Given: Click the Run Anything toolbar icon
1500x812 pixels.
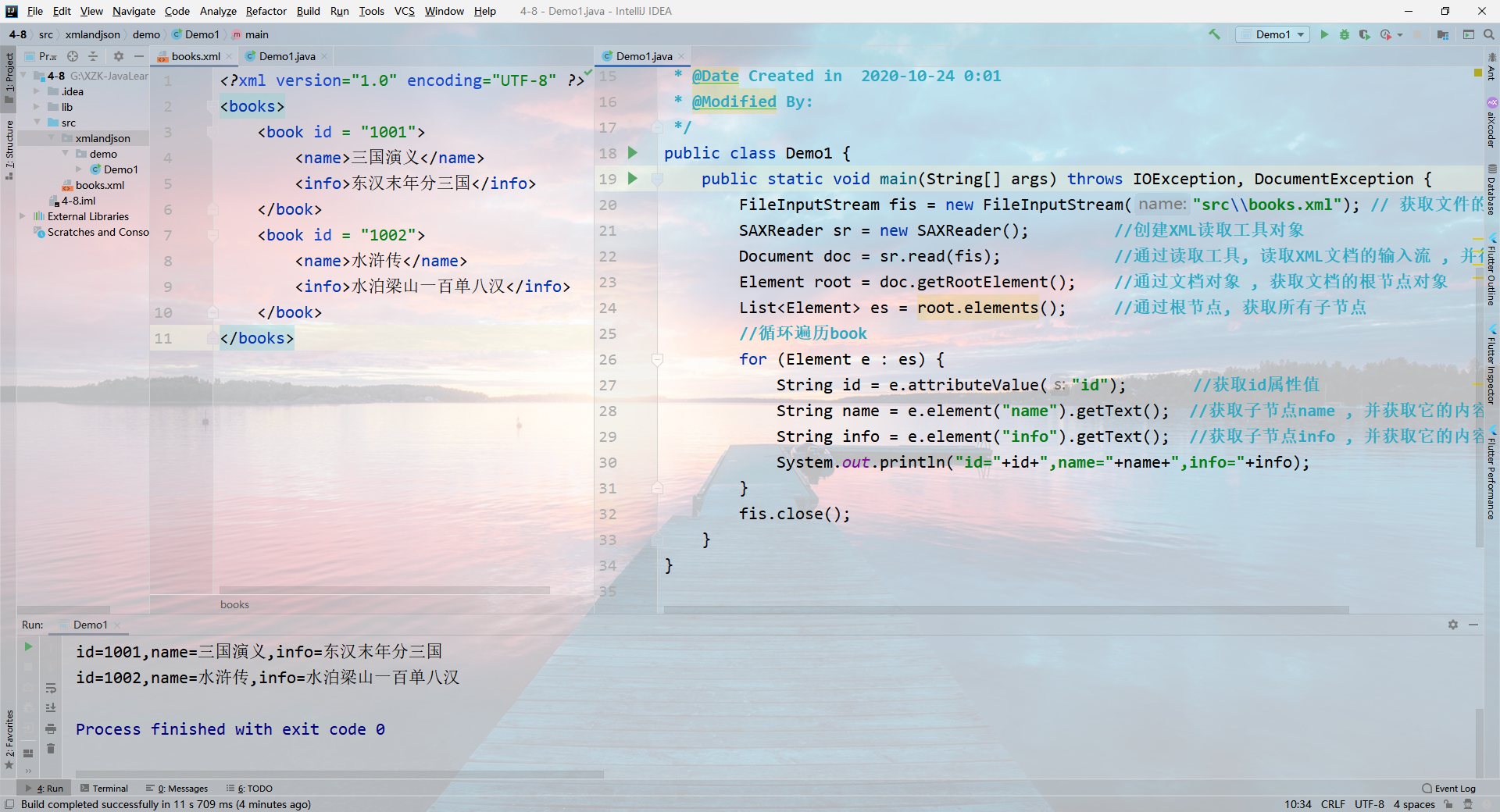Looking at the screenshot, I should point(1469,34).
